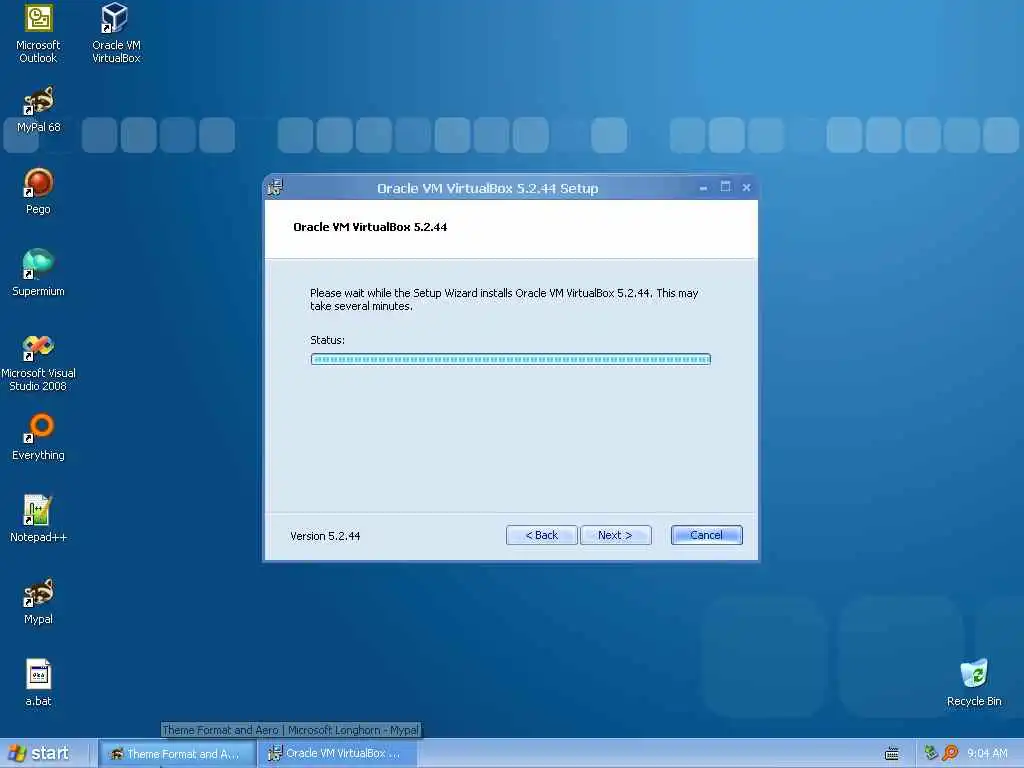Close the VirtualBox Setup window

click(x=746, y=187)
